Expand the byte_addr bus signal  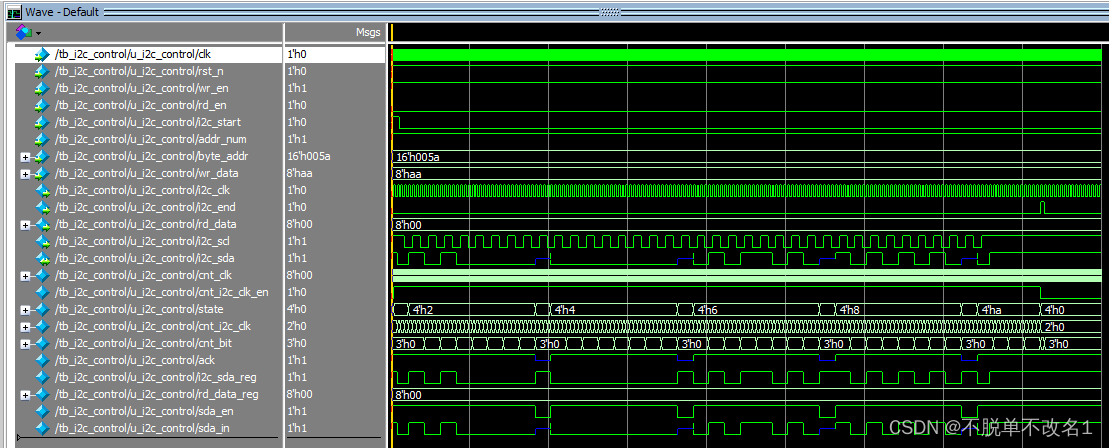tap(26, 156)
